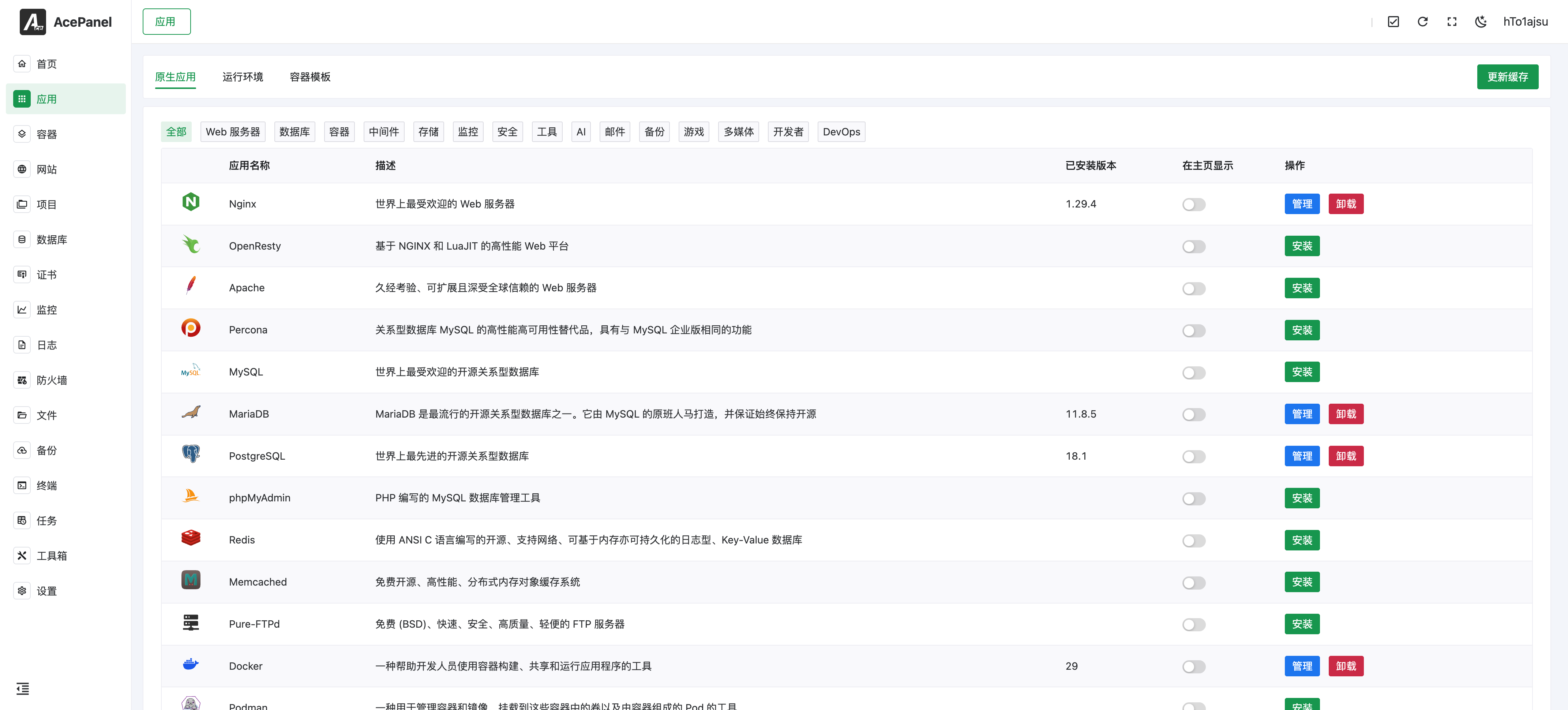Open the task checklist icon in header

point(1393,22)
